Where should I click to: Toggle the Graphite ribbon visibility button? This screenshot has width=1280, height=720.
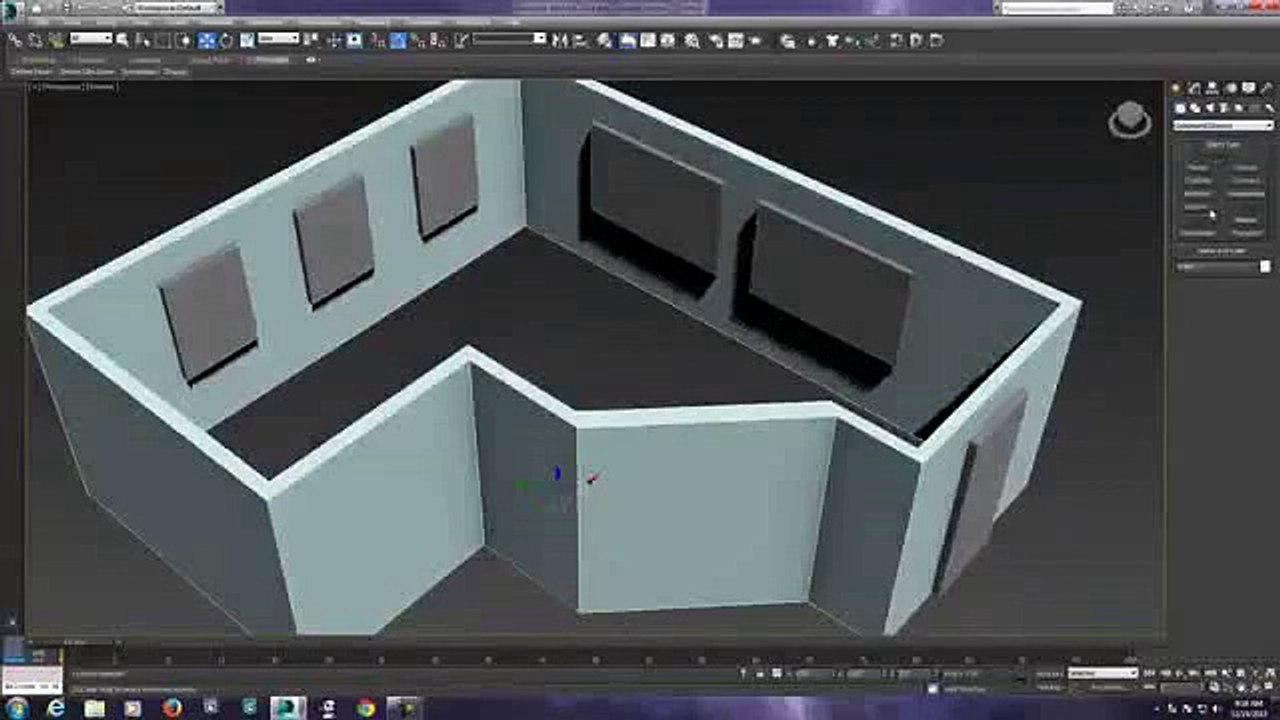628,41
